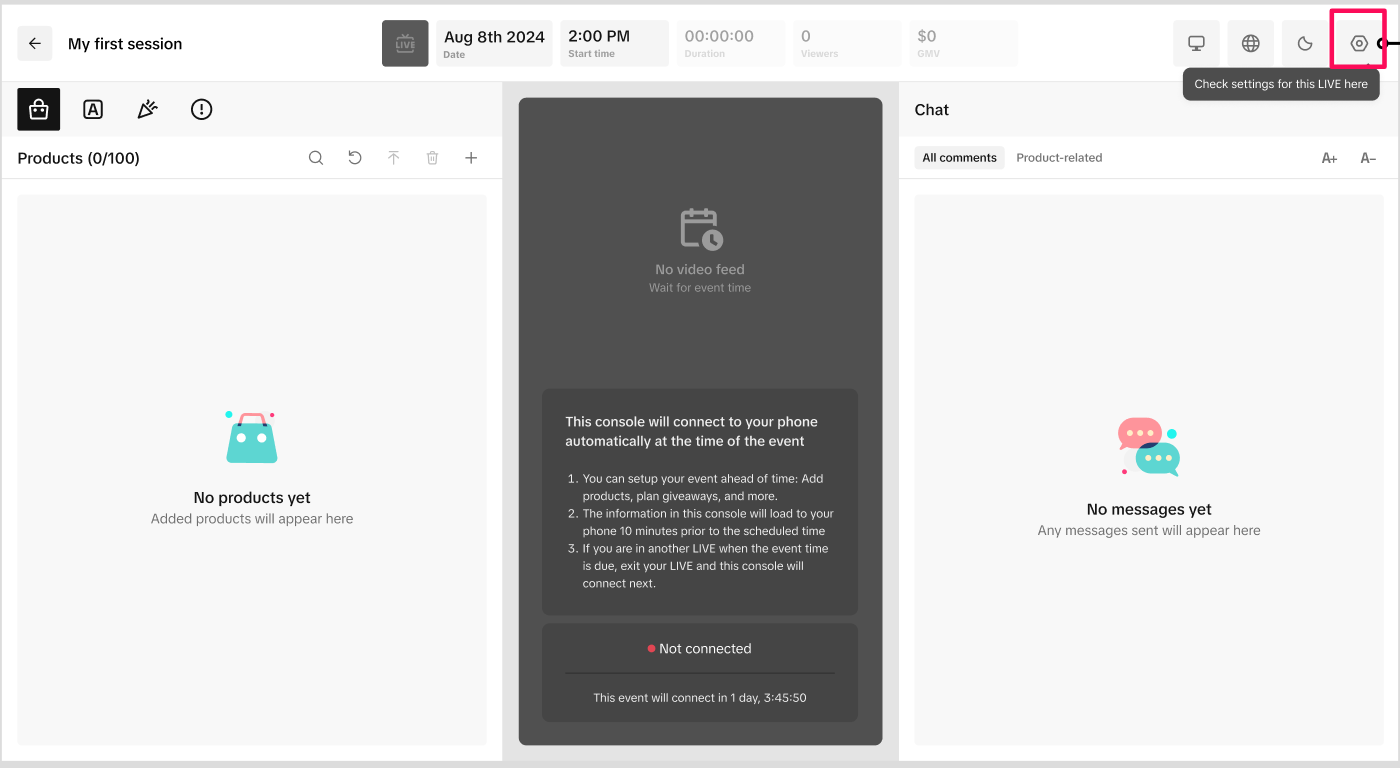This screenshot has height=768, width=1400.
Task: Open the exclamation alert tab icon
Action: click(x=201, y=110)
